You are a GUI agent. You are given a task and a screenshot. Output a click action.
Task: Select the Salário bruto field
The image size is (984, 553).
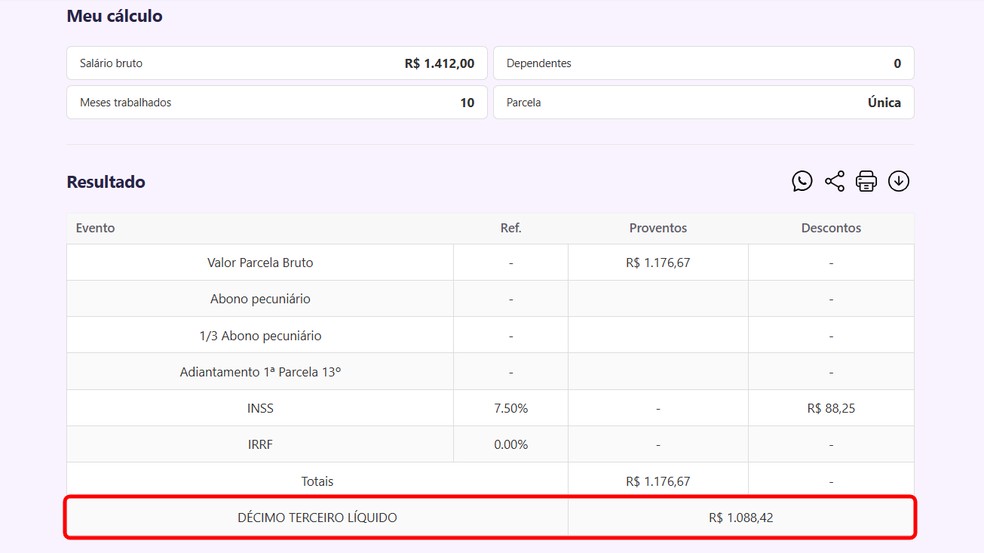(x=277, y=63)
